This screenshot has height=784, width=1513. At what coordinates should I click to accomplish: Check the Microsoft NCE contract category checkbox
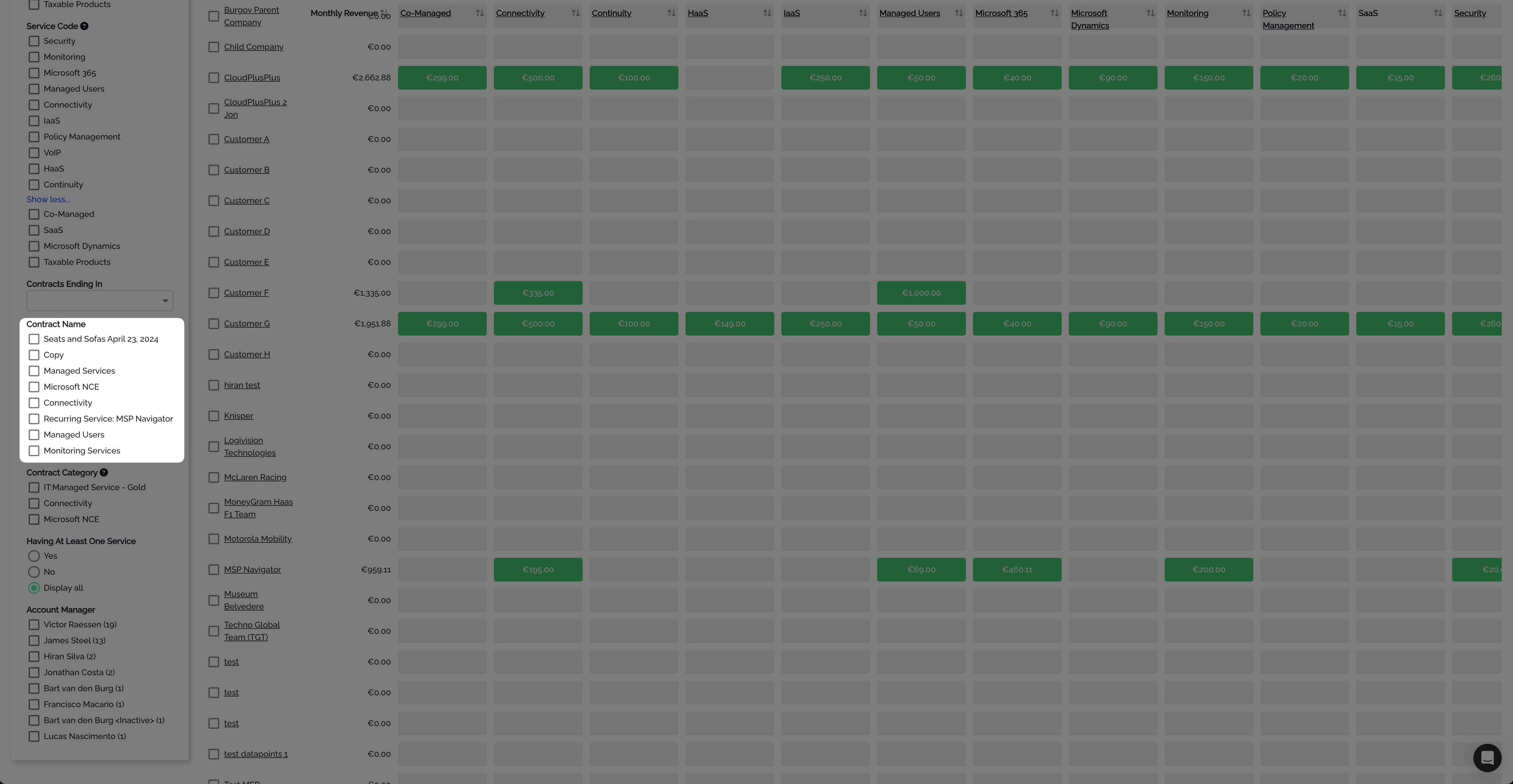(34, 519)
